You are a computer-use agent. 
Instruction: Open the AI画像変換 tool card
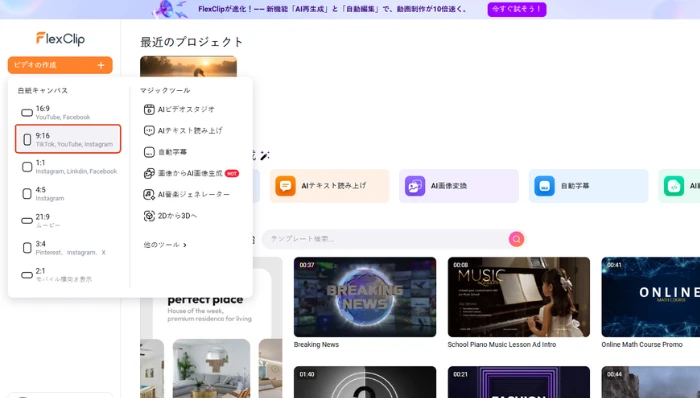[x=459, y=186]
